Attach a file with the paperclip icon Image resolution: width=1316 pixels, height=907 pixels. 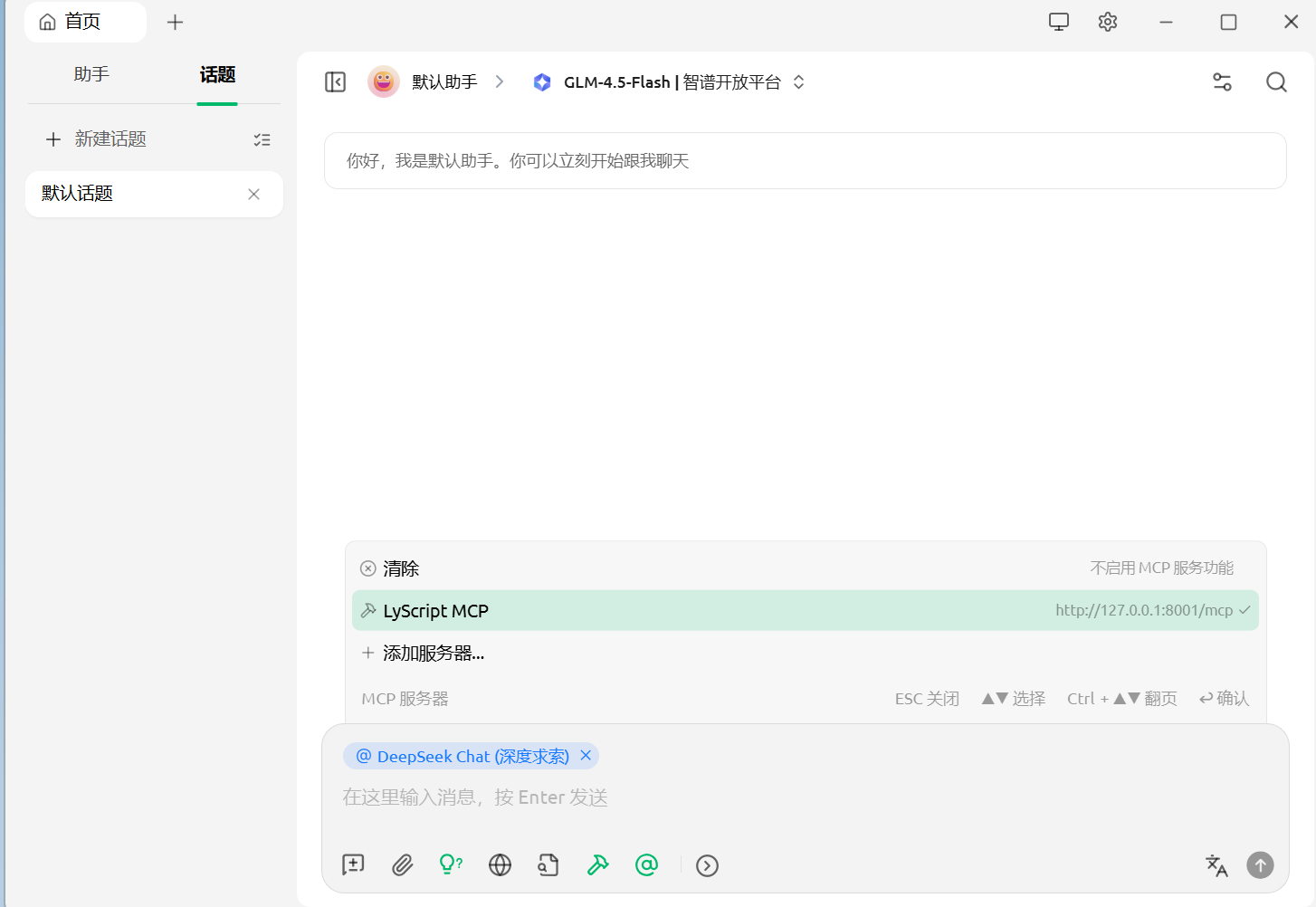402,865
